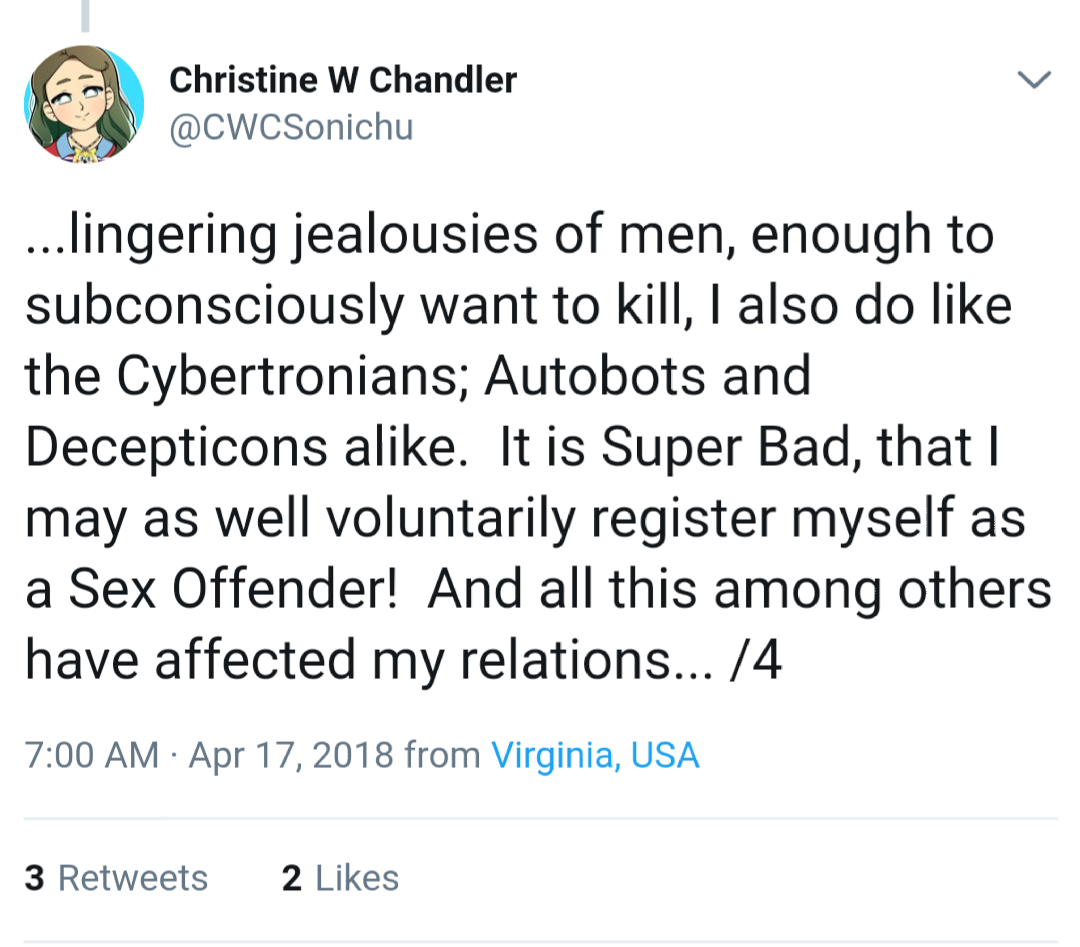Open the Christine W Chandler display name
Image resolution: width=1080 pixels, height=947 pixels.
tap(343, 80)
